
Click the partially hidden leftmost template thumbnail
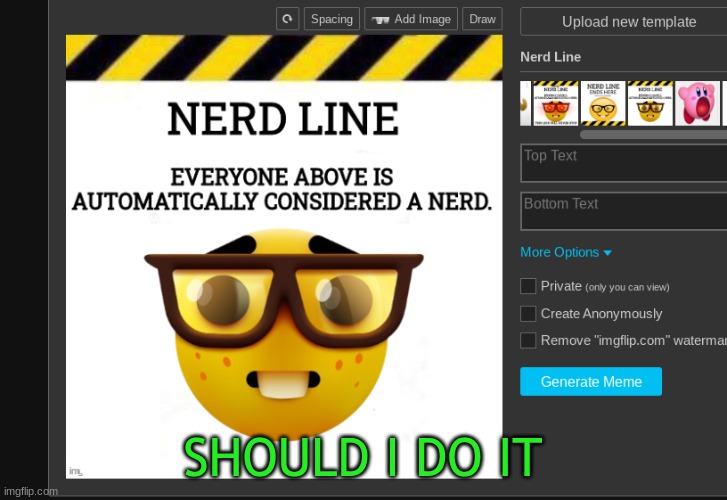click(x=525, y=103)
